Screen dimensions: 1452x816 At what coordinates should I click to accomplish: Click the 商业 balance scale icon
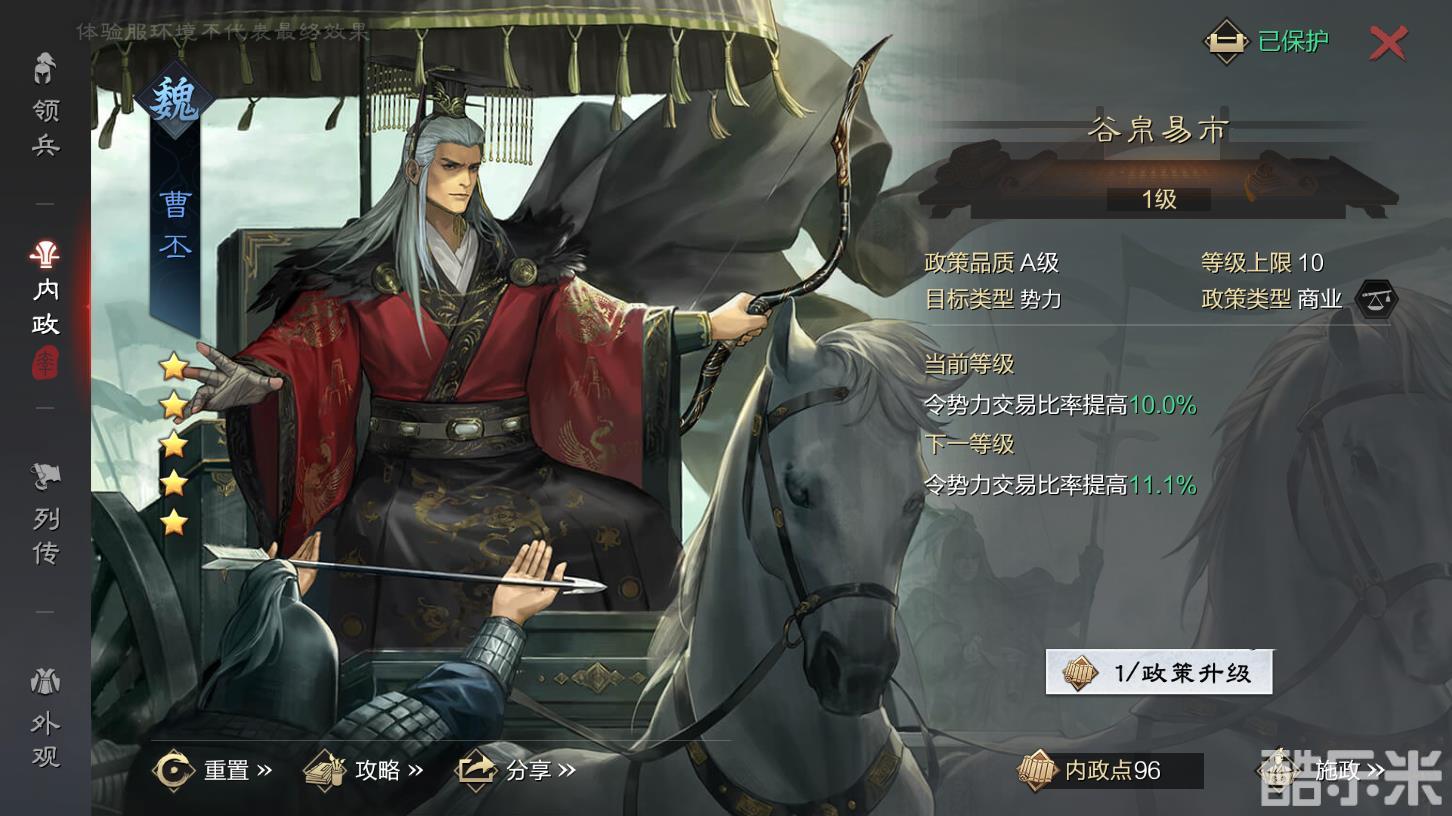pos(1376,299)
